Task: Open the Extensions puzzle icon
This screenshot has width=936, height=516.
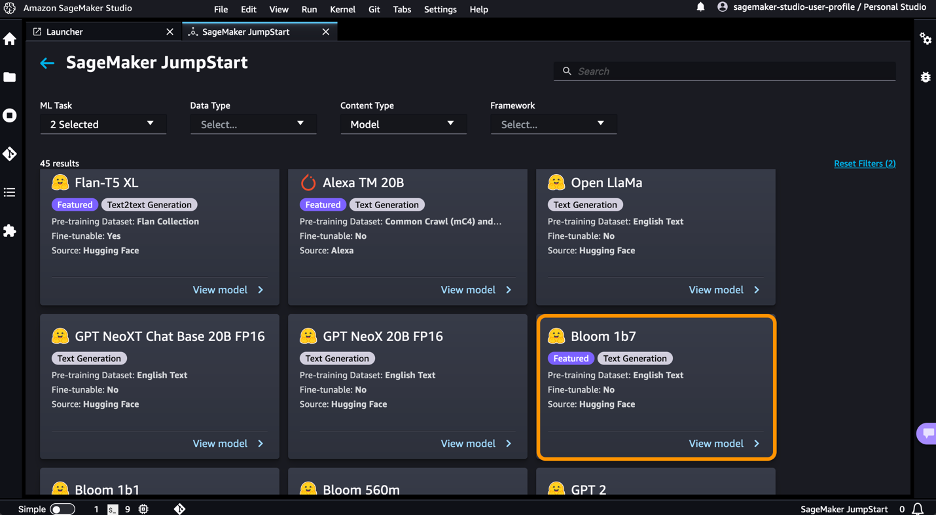Action: tap(10, 231)
